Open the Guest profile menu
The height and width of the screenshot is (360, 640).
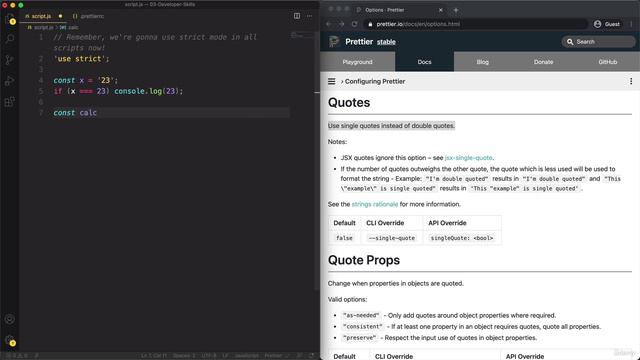607,24
